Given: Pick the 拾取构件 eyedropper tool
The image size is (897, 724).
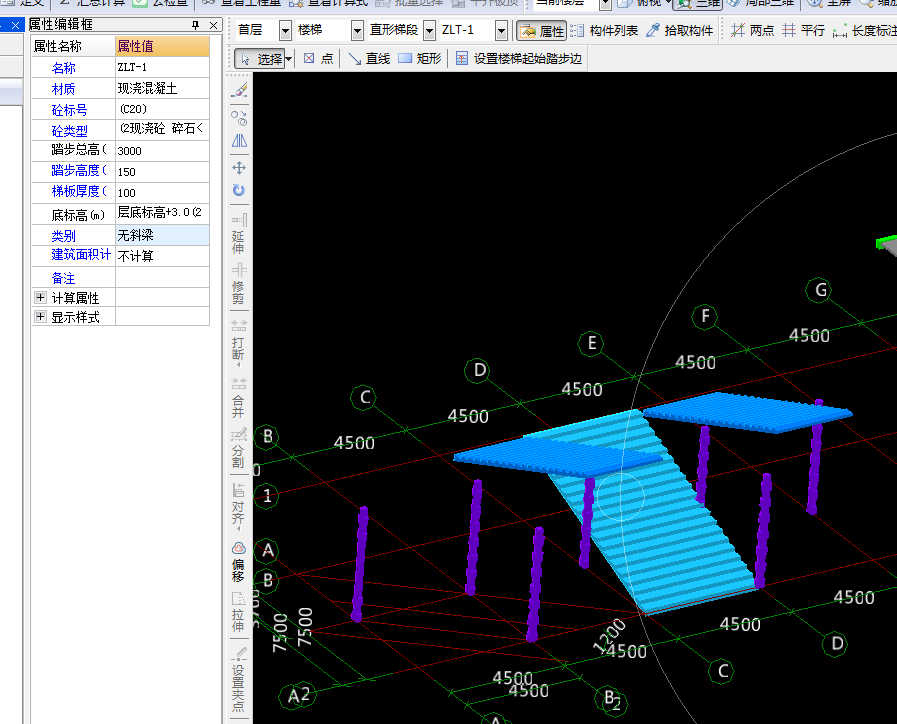Looking at the screenshot, I should tap(680, 31).
